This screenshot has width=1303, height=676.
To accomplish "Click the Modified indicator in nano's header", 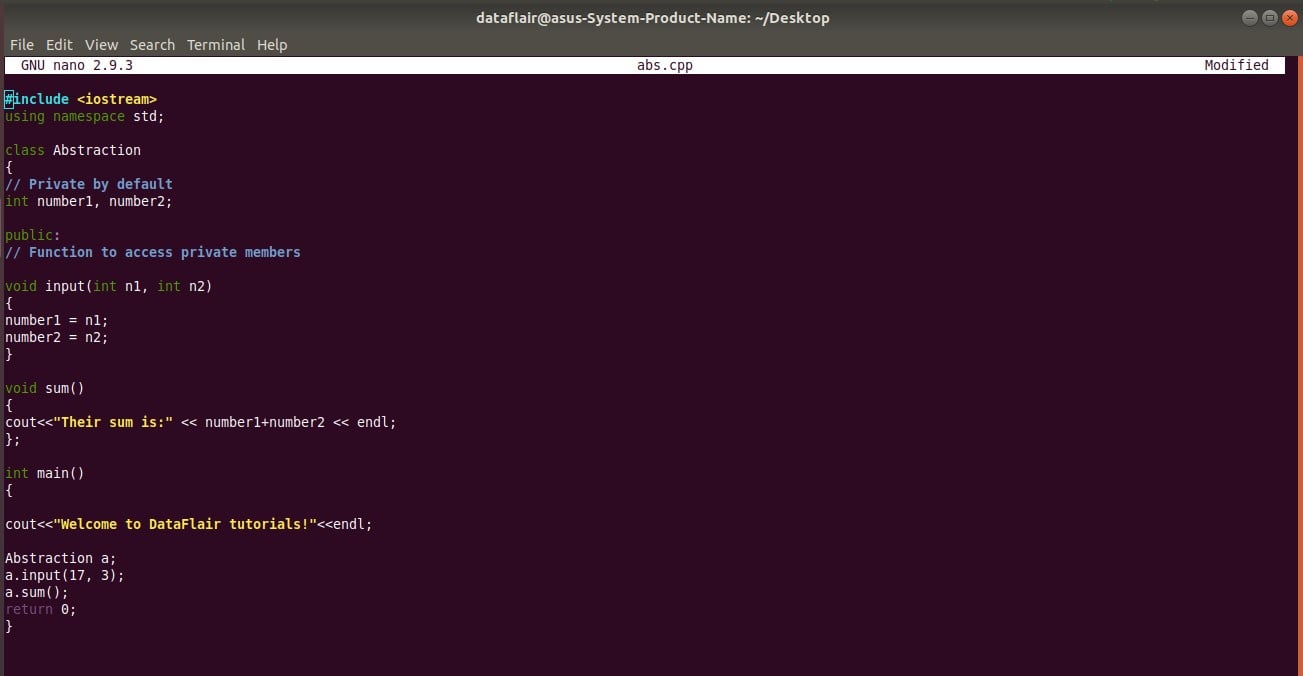I will (x=1237, y=65).
